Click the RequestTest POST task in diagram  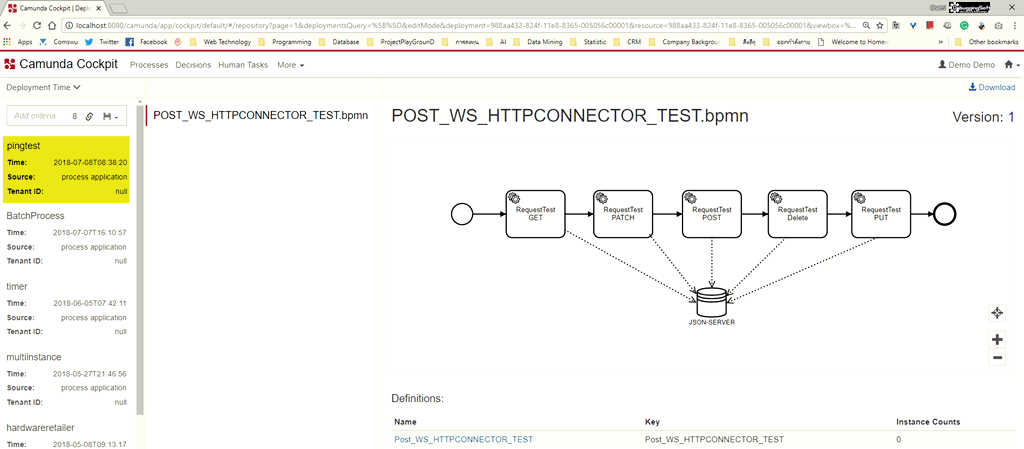[712, 214]
